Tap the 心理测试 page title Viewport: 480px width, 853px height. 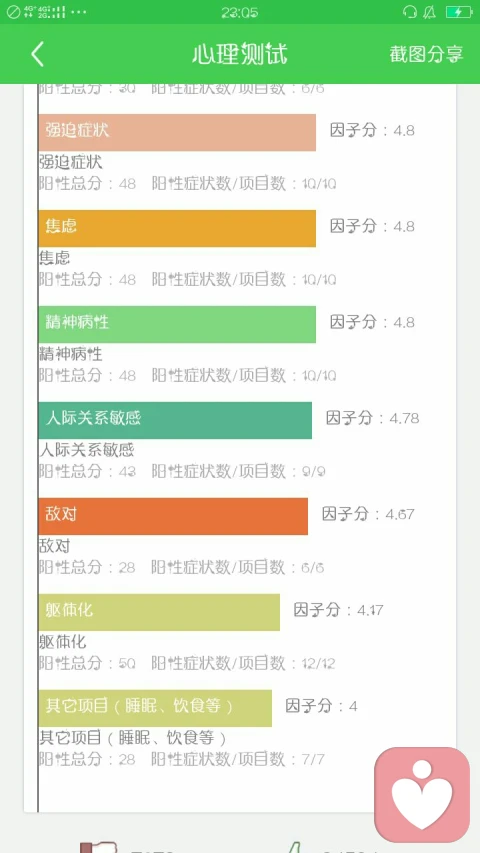(x=239, y=54)
